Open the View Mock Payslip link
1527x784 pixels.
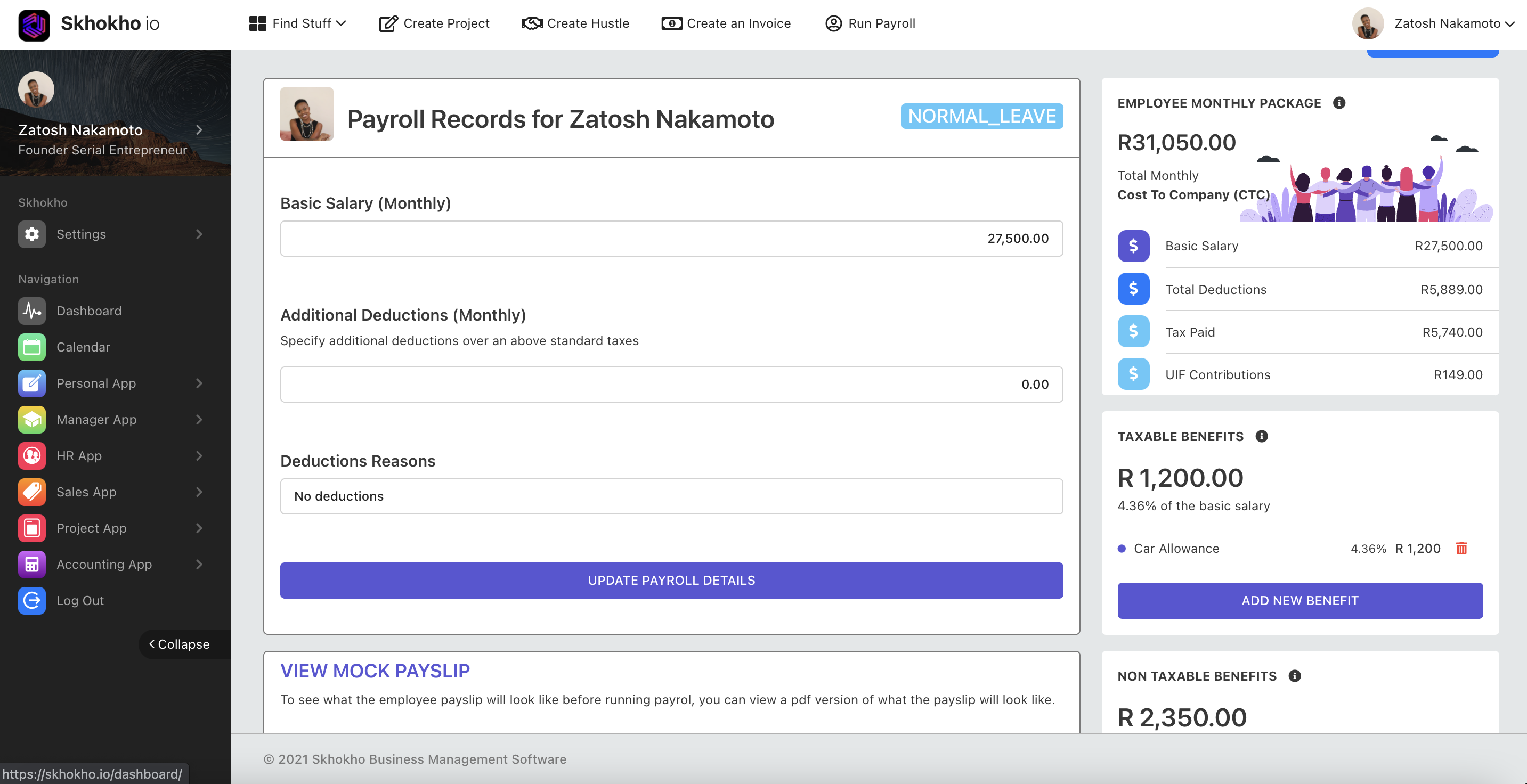tap(375, 671)
